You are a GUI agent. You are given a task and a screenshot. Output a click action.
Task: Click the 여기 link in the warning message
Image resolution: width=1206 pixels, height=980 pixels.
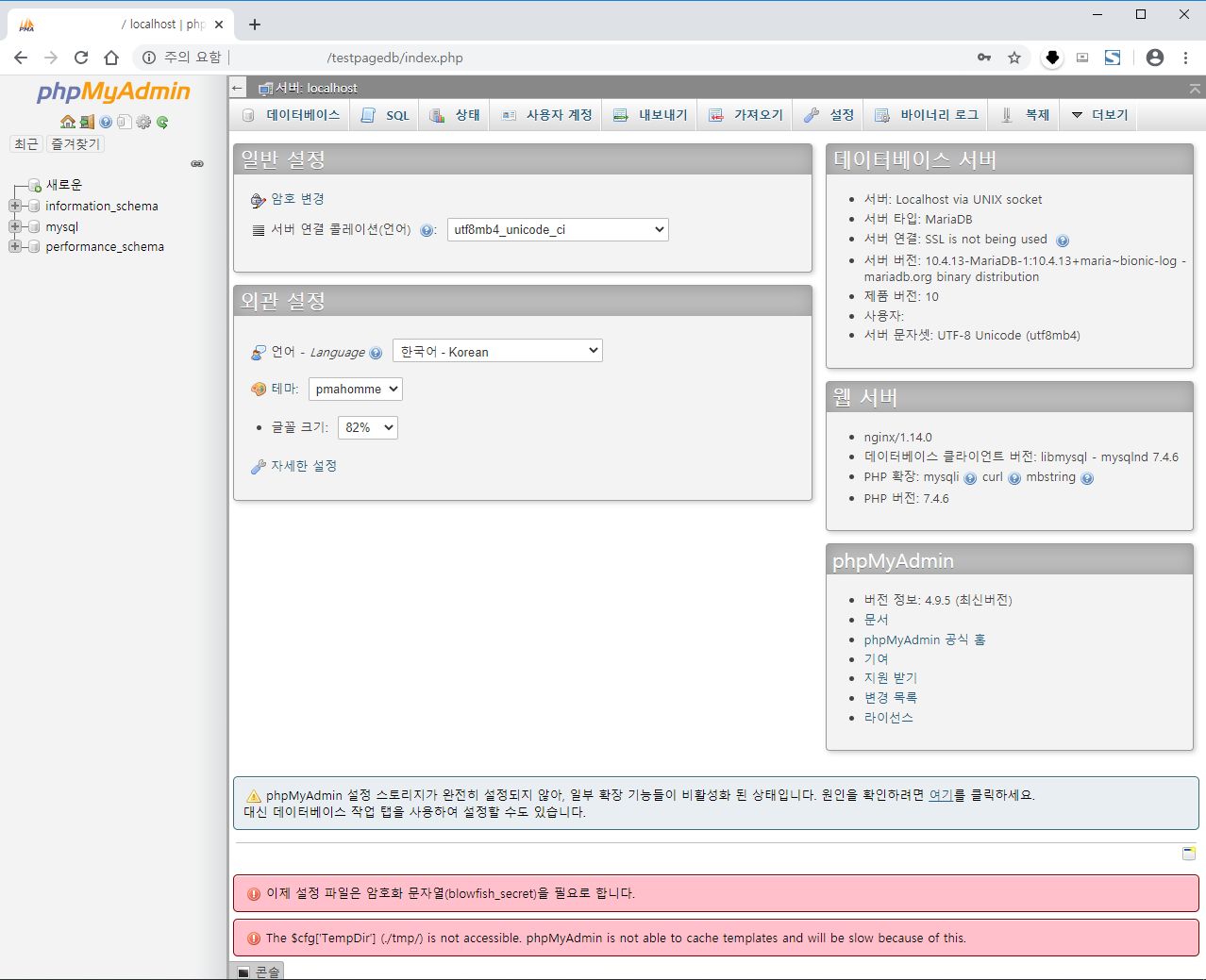point(941,795)
